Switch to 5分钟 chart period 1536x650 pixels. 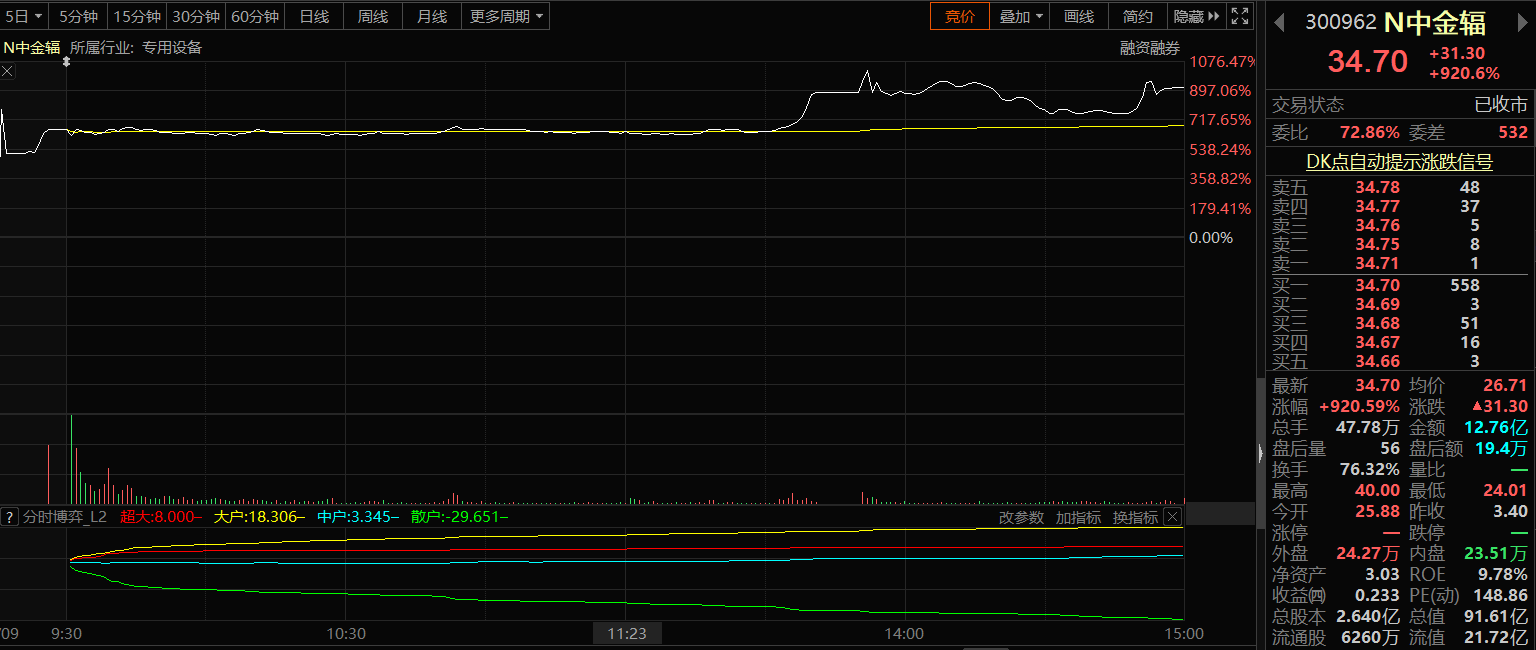pyautogui.click(x=78, y=16)
